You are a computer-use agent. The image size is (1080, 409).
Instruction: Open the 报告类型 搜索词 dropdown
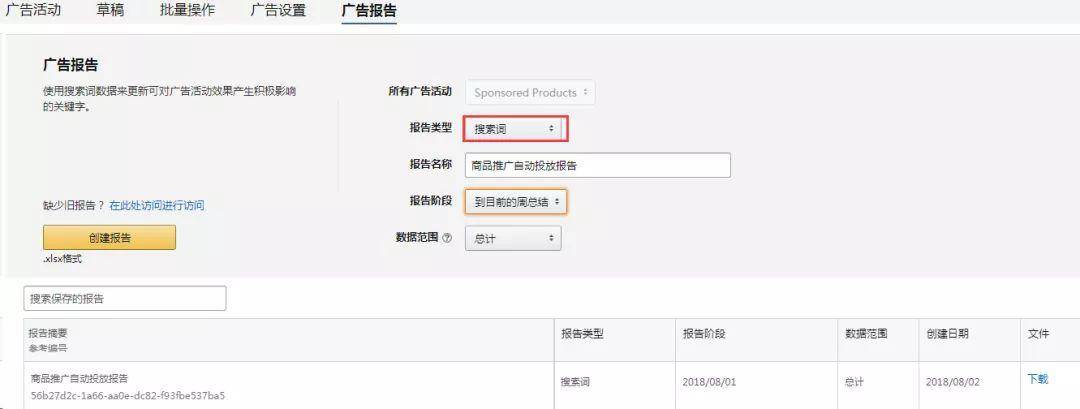click(x=513, y=129)
